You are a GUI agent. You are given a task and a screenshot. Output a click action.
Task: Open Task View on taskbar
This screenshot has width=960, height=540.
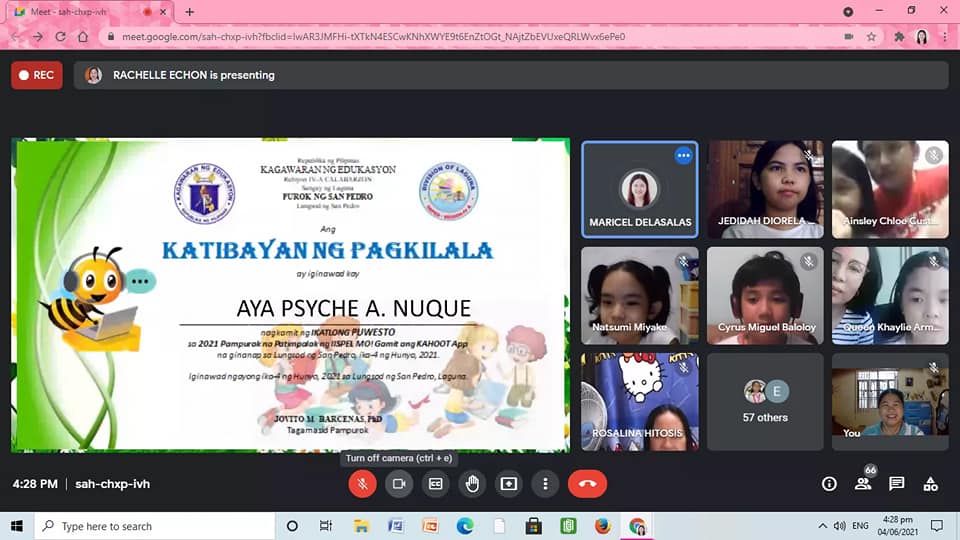(x=326, y=526)
